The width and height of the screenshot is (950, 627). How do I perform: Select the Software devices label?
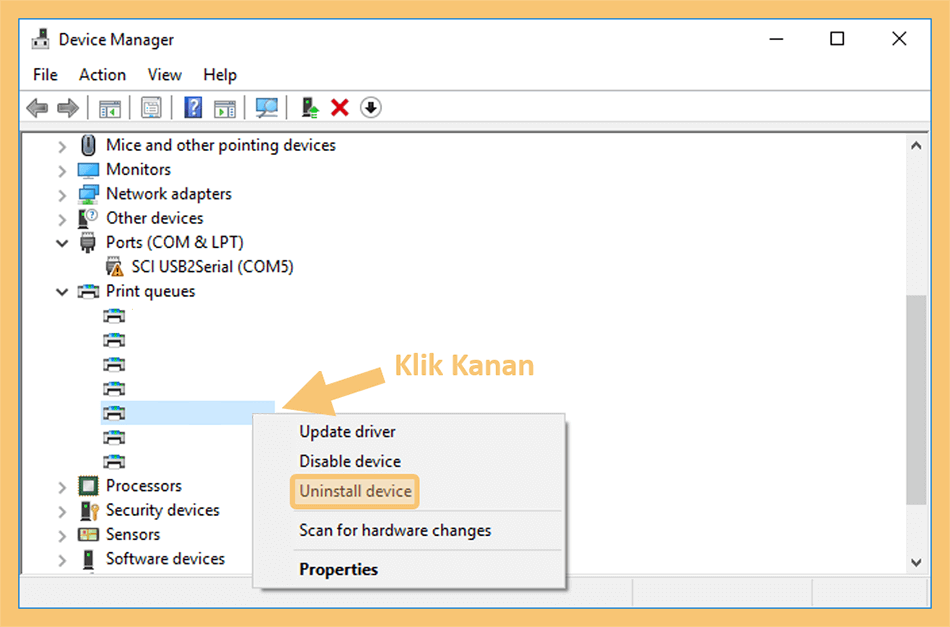(x=165, y=559)
